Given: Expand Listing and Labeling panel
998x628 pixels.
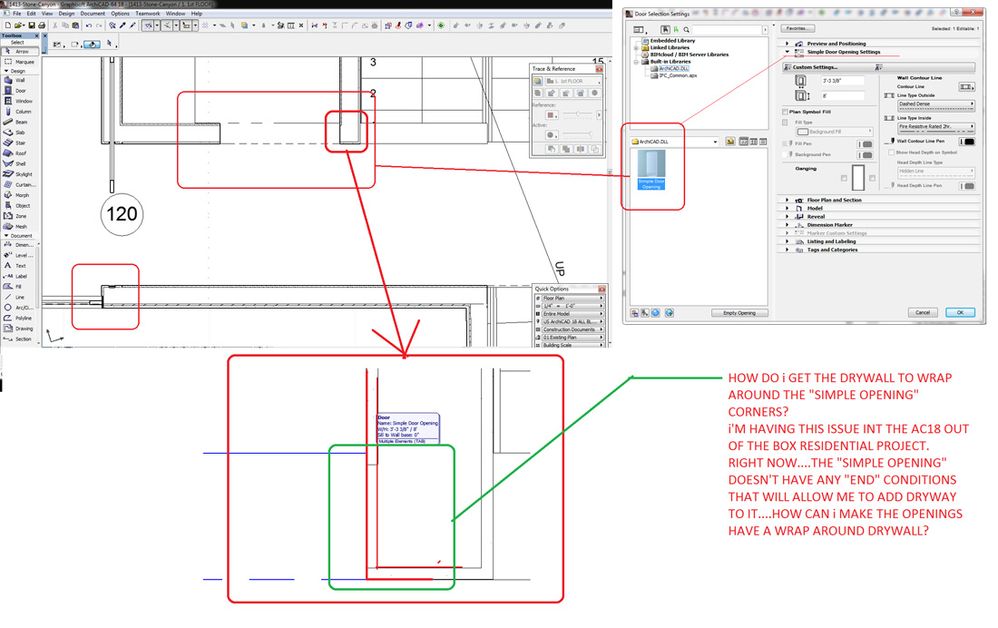Looking at the screenshot, I should [787, 241].
